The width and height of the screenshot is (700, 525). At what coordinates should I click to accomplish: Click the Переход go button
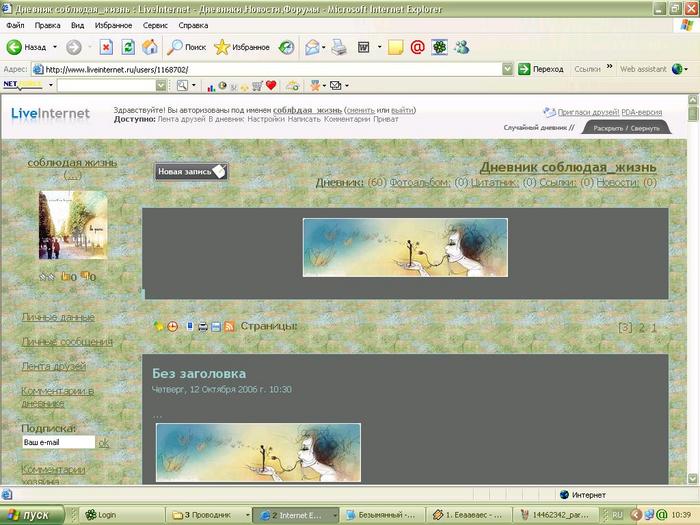click(541, 69)
